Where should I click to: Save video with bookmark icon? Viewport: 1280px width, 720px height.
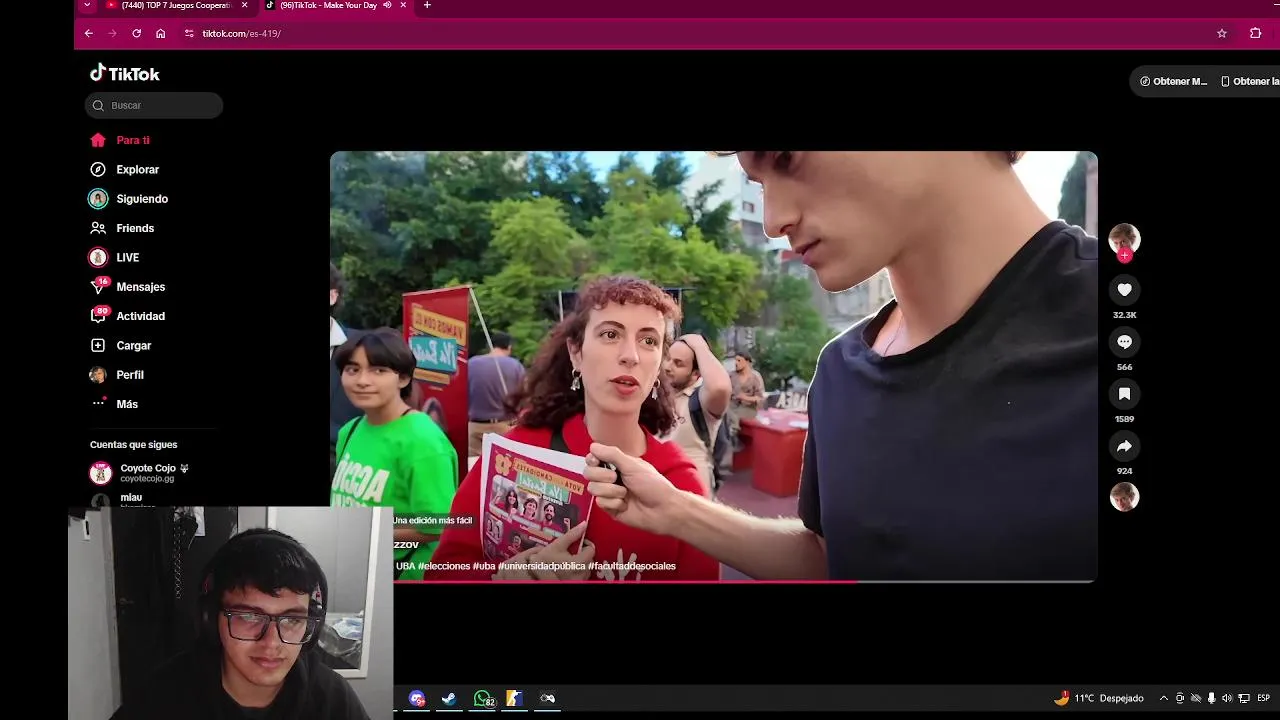pyautogui.click(x=1124, y=394)
